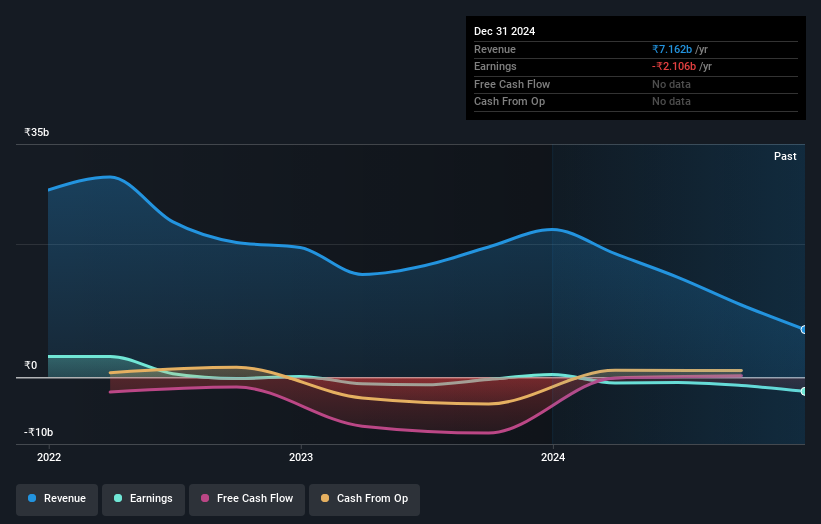The image size is (821, 524).
Task: Toggle the Cash From Op legend series
Action: point(364,499)
